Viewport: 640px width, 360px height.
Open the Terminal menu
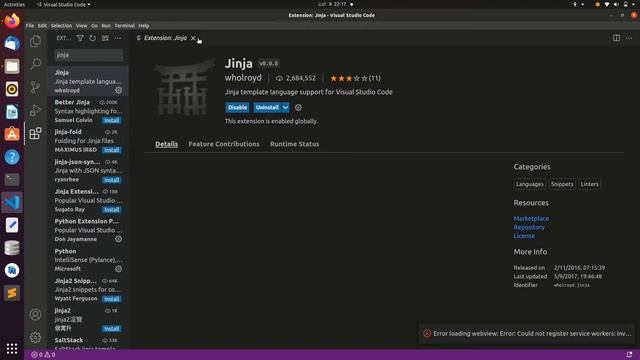click(x=124, y=25)
